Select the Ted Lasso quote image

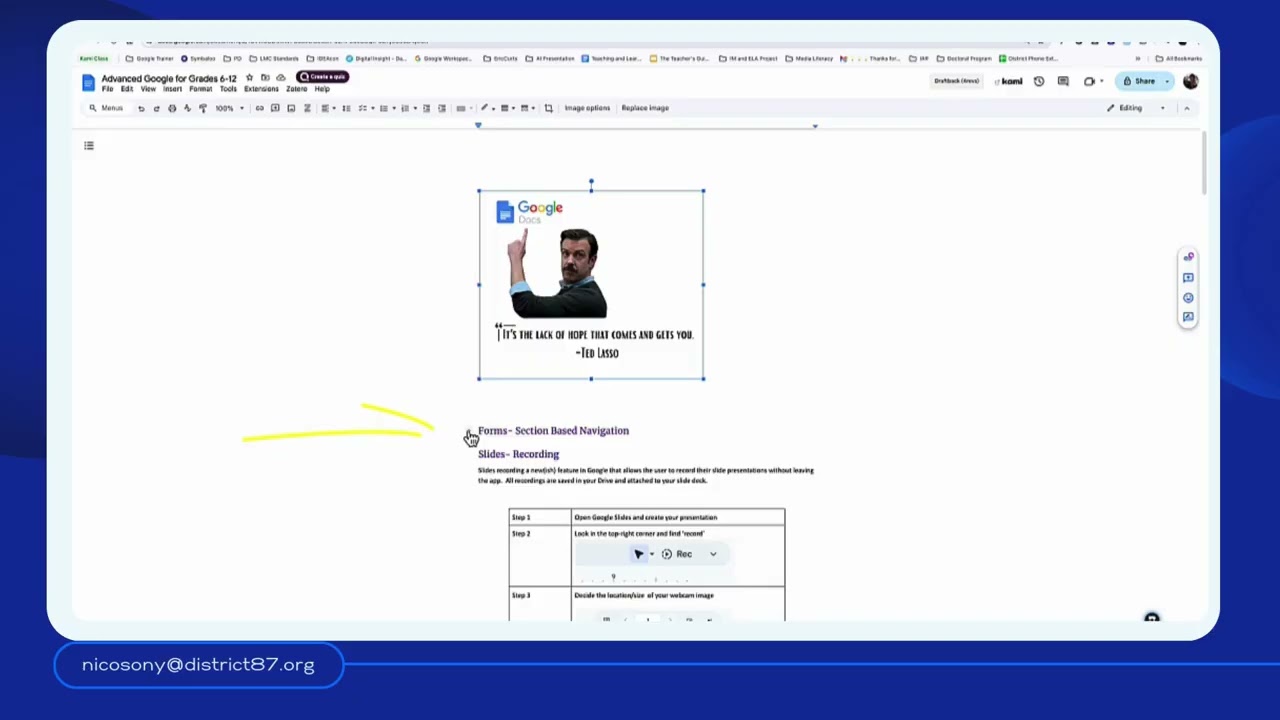[x=591, y=285]
